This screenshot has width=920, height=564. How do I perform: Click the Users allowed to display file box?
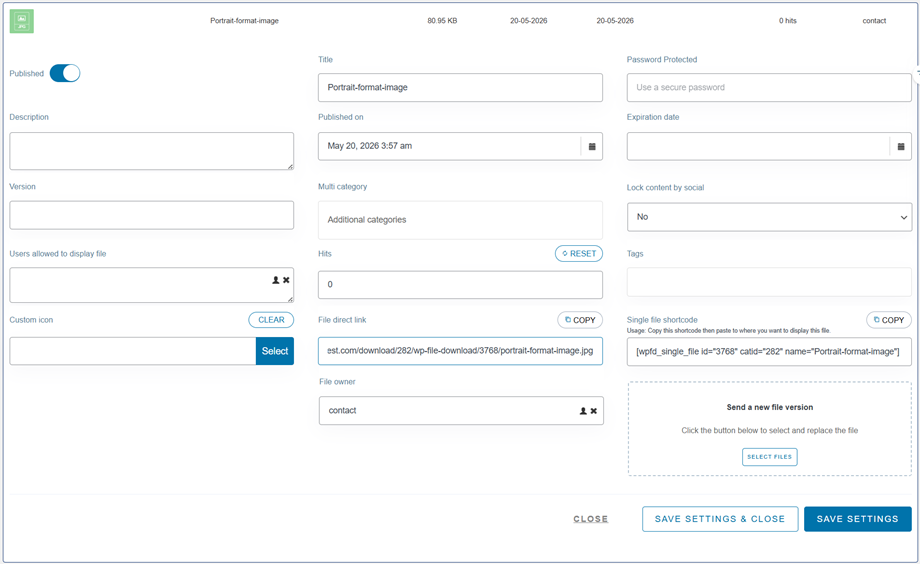pos(151,285)
